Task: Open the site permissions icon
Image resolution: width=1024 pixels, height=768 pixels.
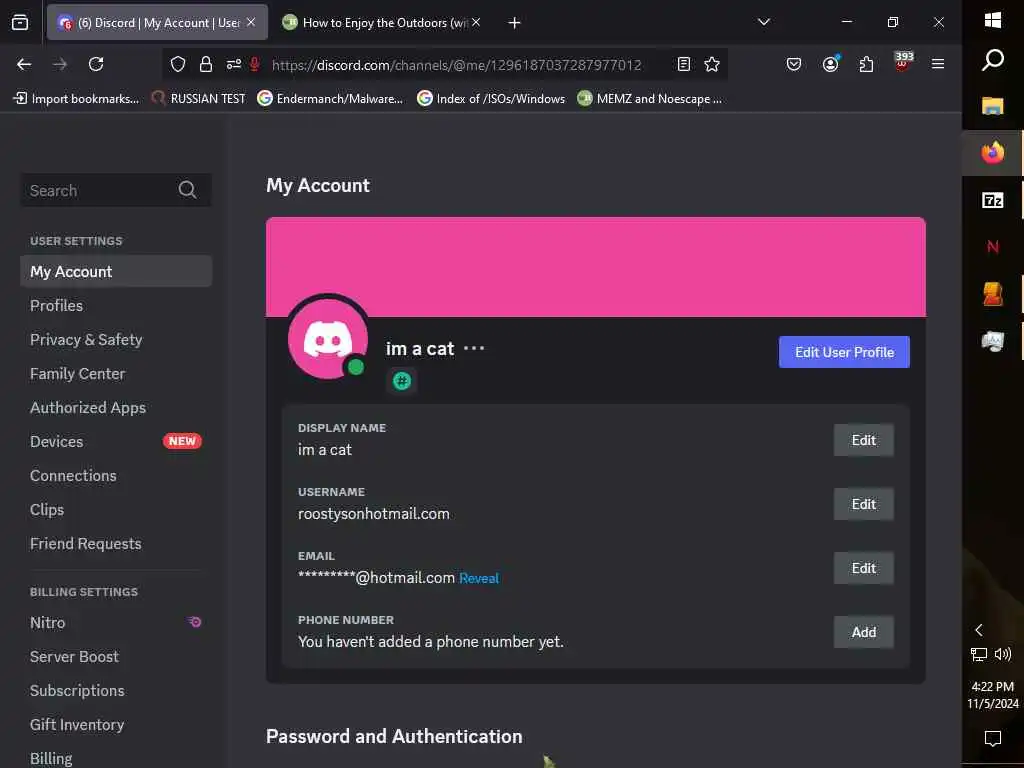Action: point(233,64)
